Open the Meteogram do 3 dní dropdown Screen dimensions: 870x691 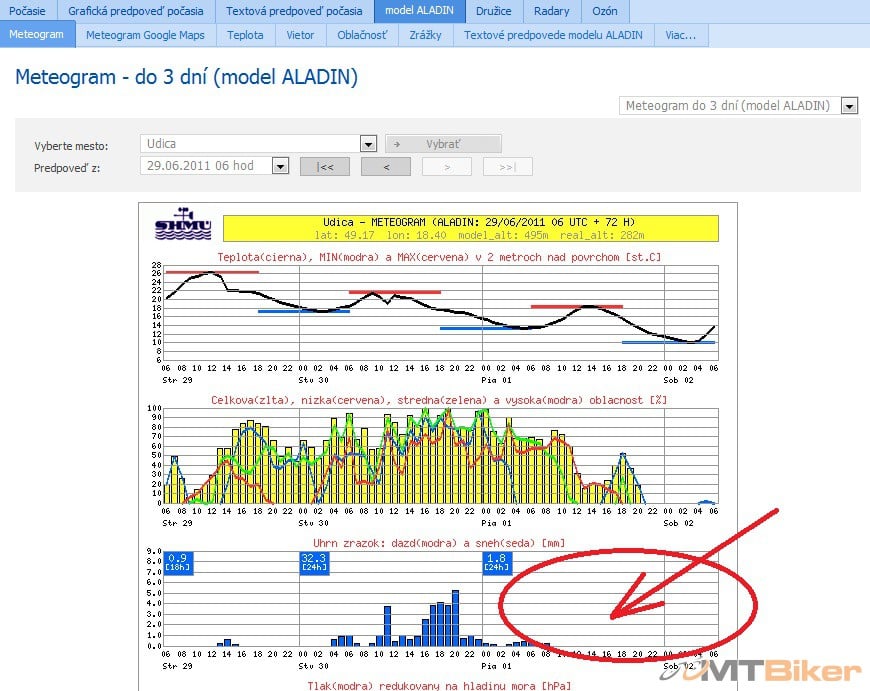pos(850,106)
